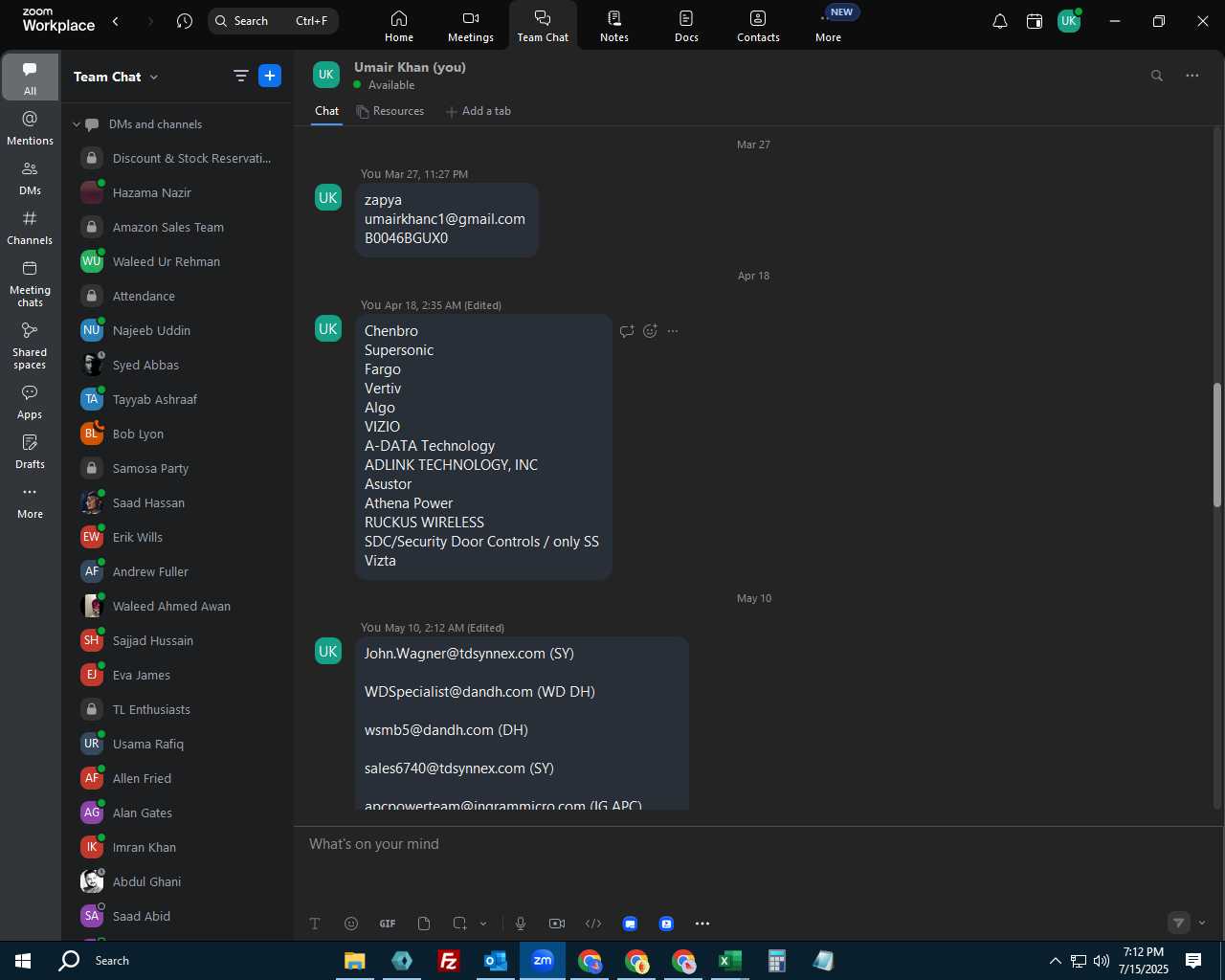Viewport: 1225px width, 980px height.
Task: Open the history clock icon
Action: click(185, 21)
